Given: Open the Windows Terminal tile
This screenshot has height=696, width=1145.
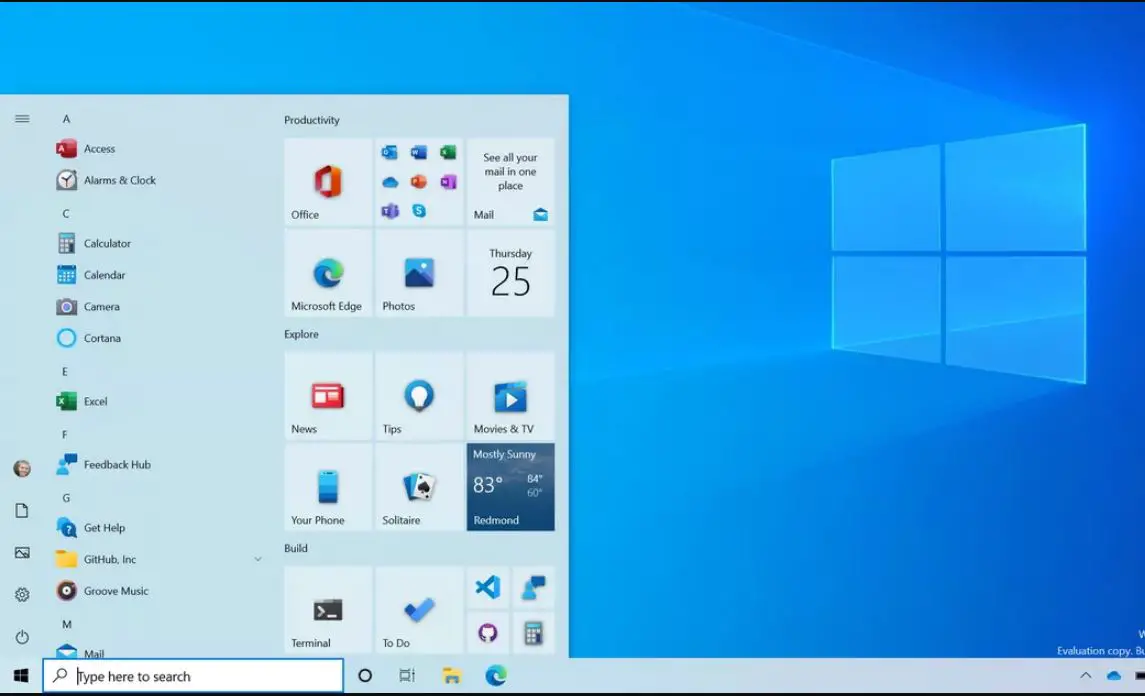Looking at the screenshot, I should click(x=328, y=610).
